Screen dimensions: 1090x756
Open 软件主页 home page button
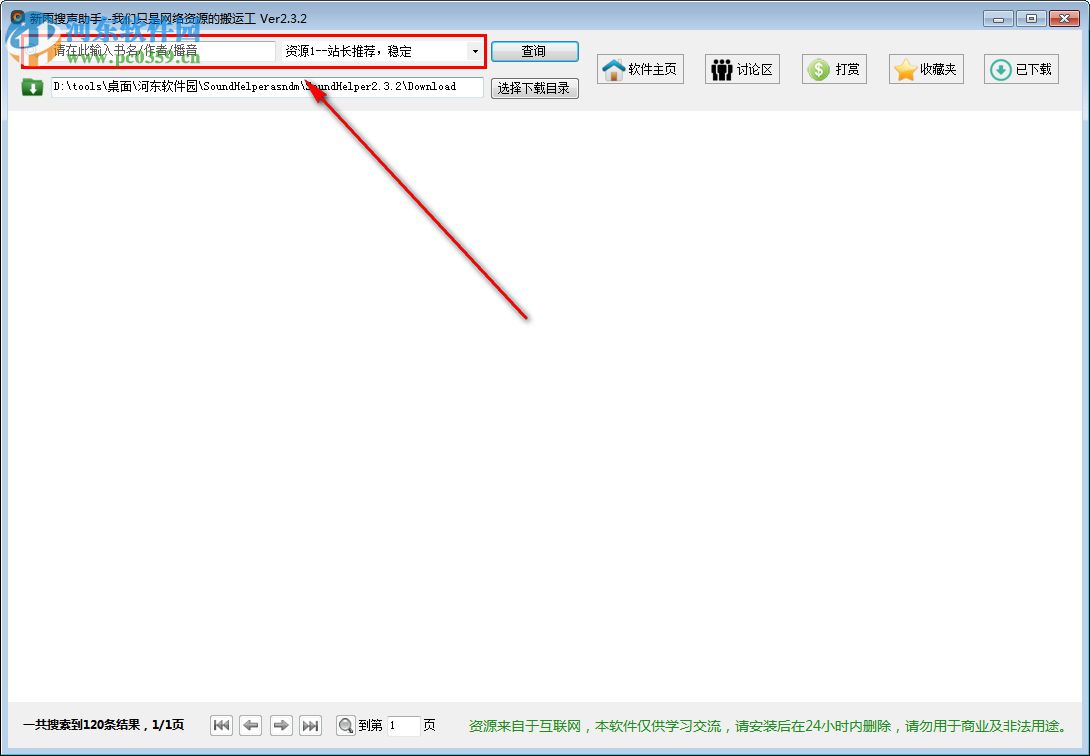coord(640,69)
